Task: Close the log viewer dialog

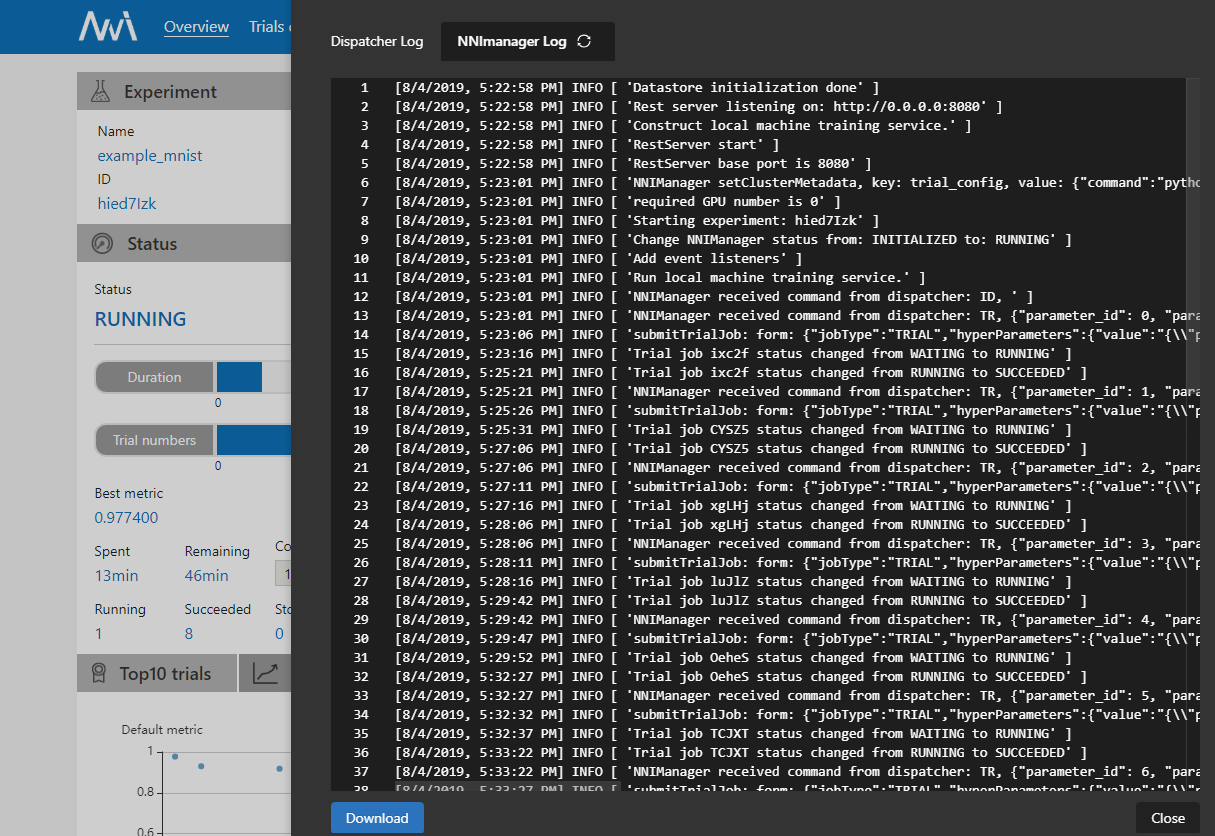Action: [1167, 817]
